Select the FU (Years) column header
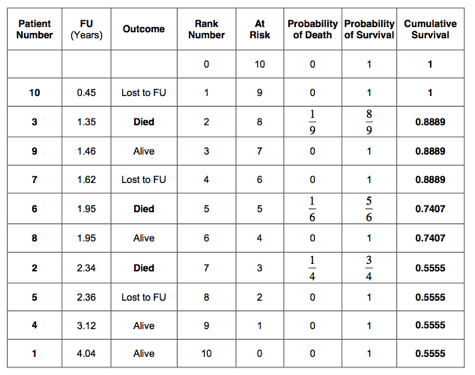Viewport: 475px width, 375px height. click(86, 29)
